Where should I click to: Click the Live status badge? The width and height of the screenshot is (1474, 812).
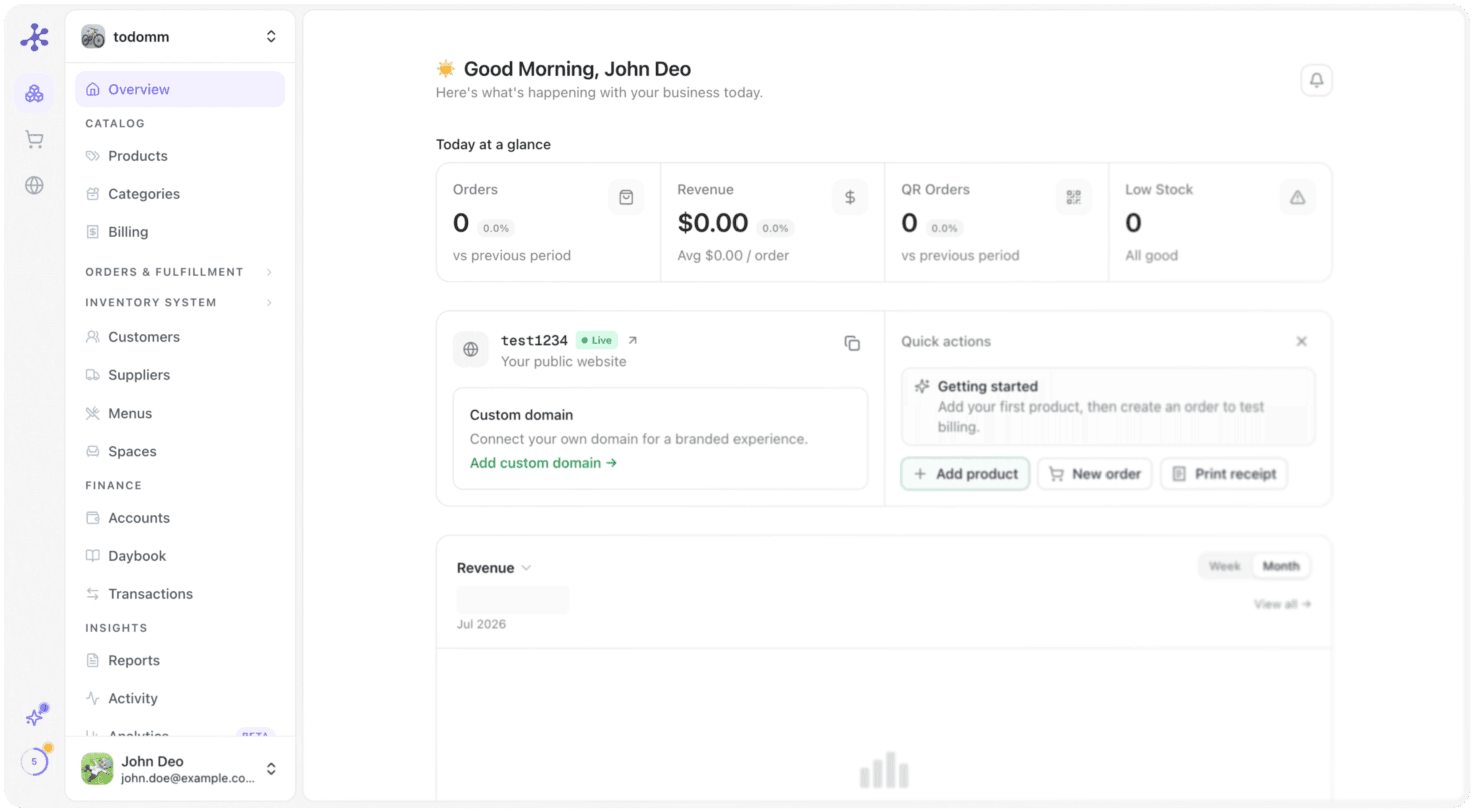596,340
